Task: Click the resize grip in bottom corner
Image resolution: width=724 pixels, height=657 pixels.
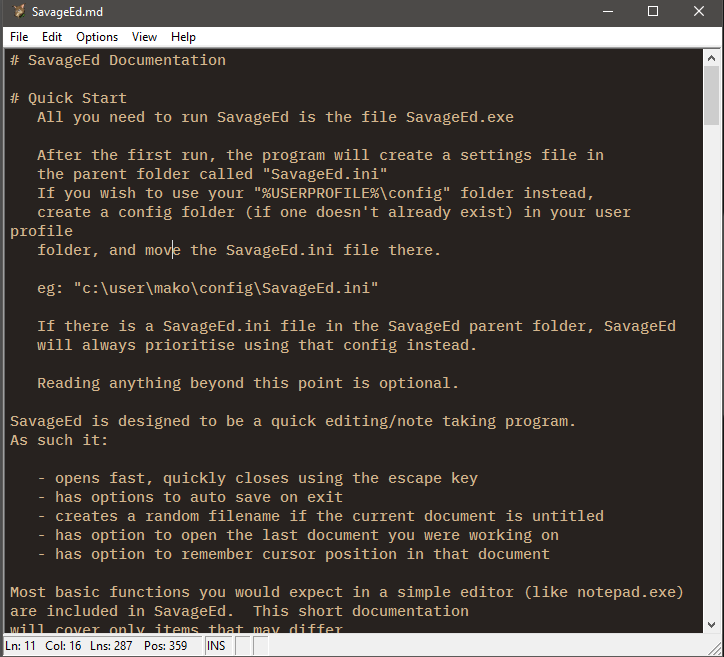Action: (714, 647)
